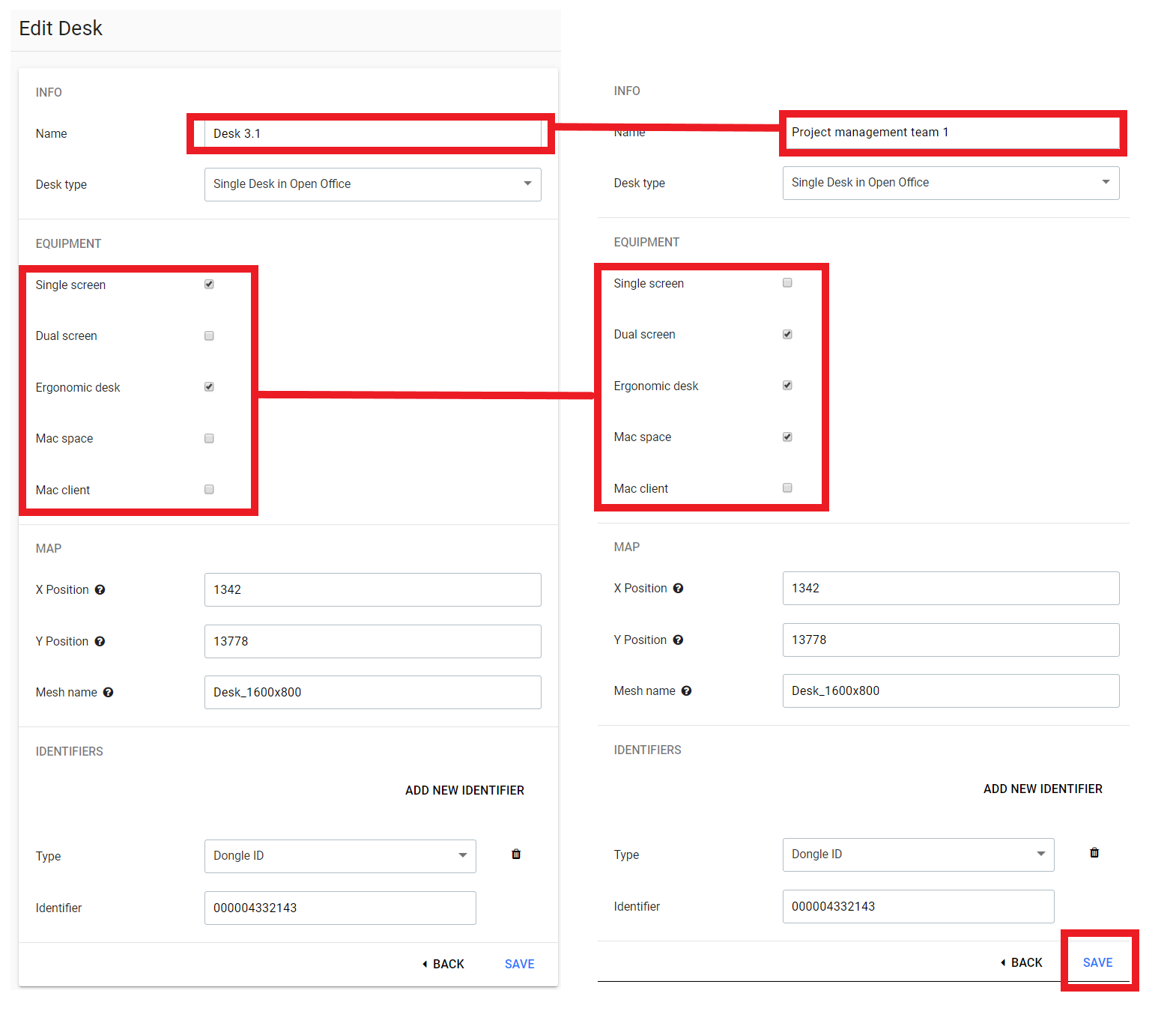This screenshot has width=1176, height=1011.
Task: Click X Position help icon in Project management form
Action: [678, 589]
